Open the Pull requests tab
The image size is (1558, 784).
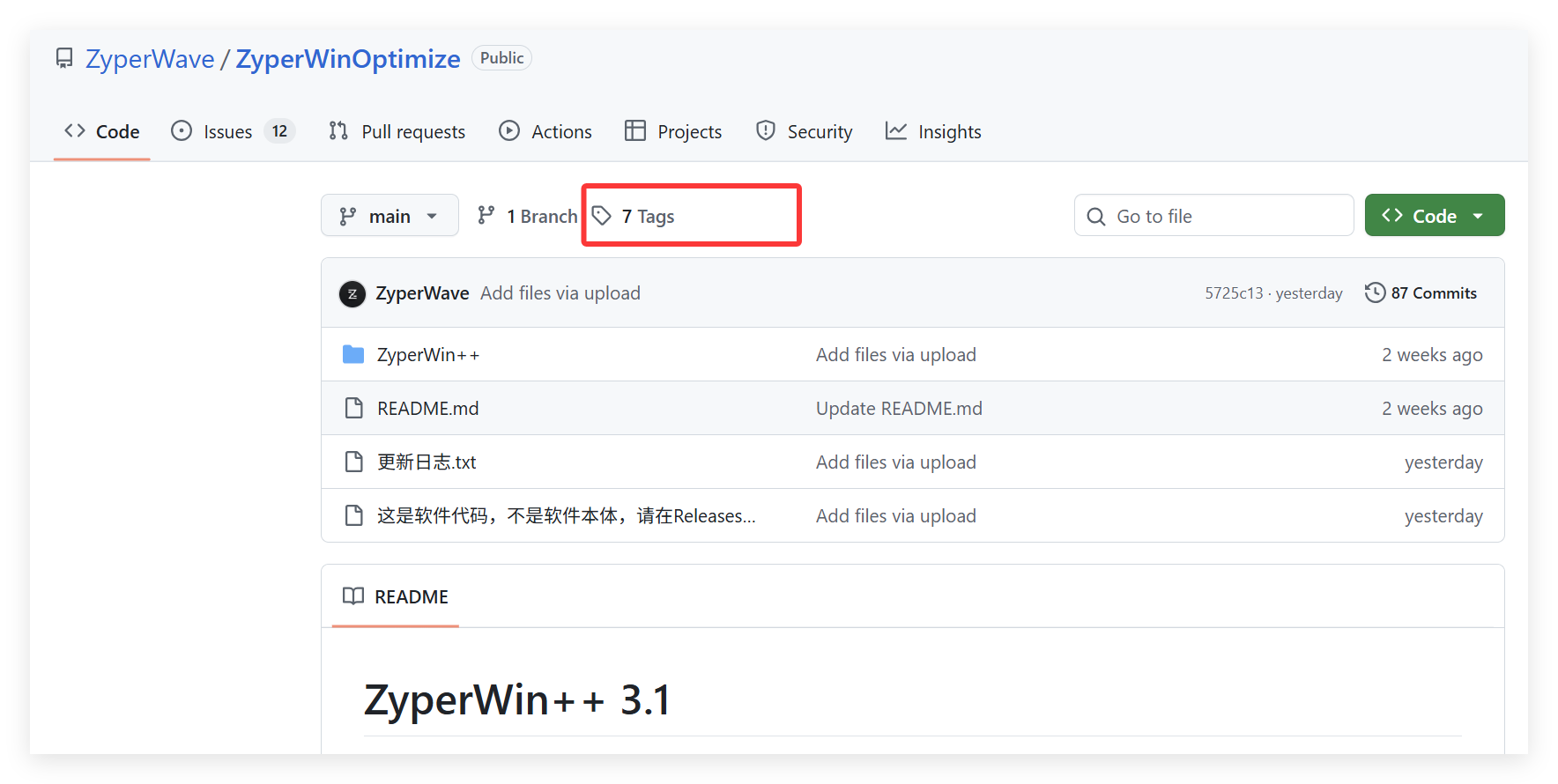coord(397,132)
